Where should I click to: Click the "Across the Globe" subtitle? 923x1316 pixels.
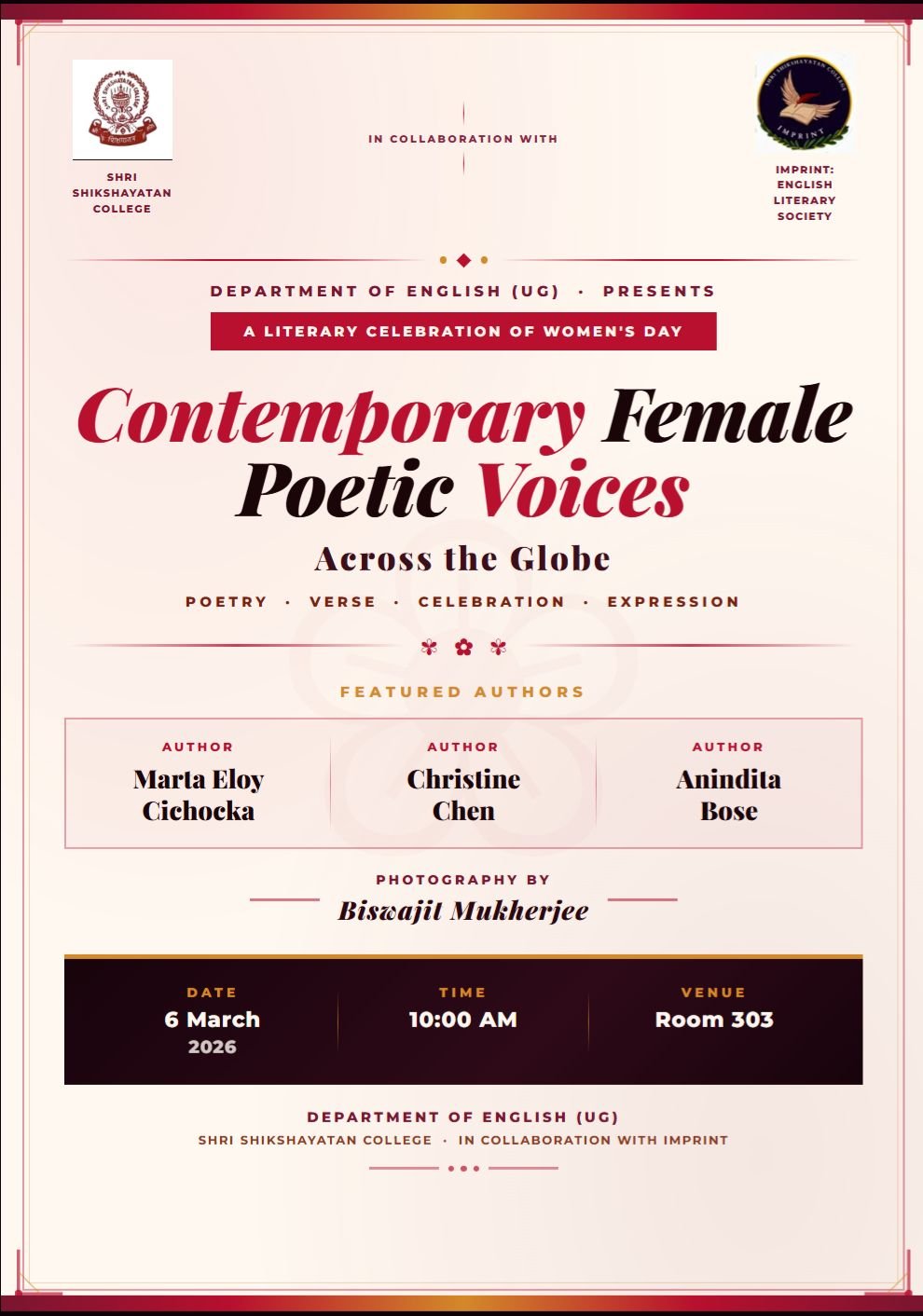coord(462,559)
